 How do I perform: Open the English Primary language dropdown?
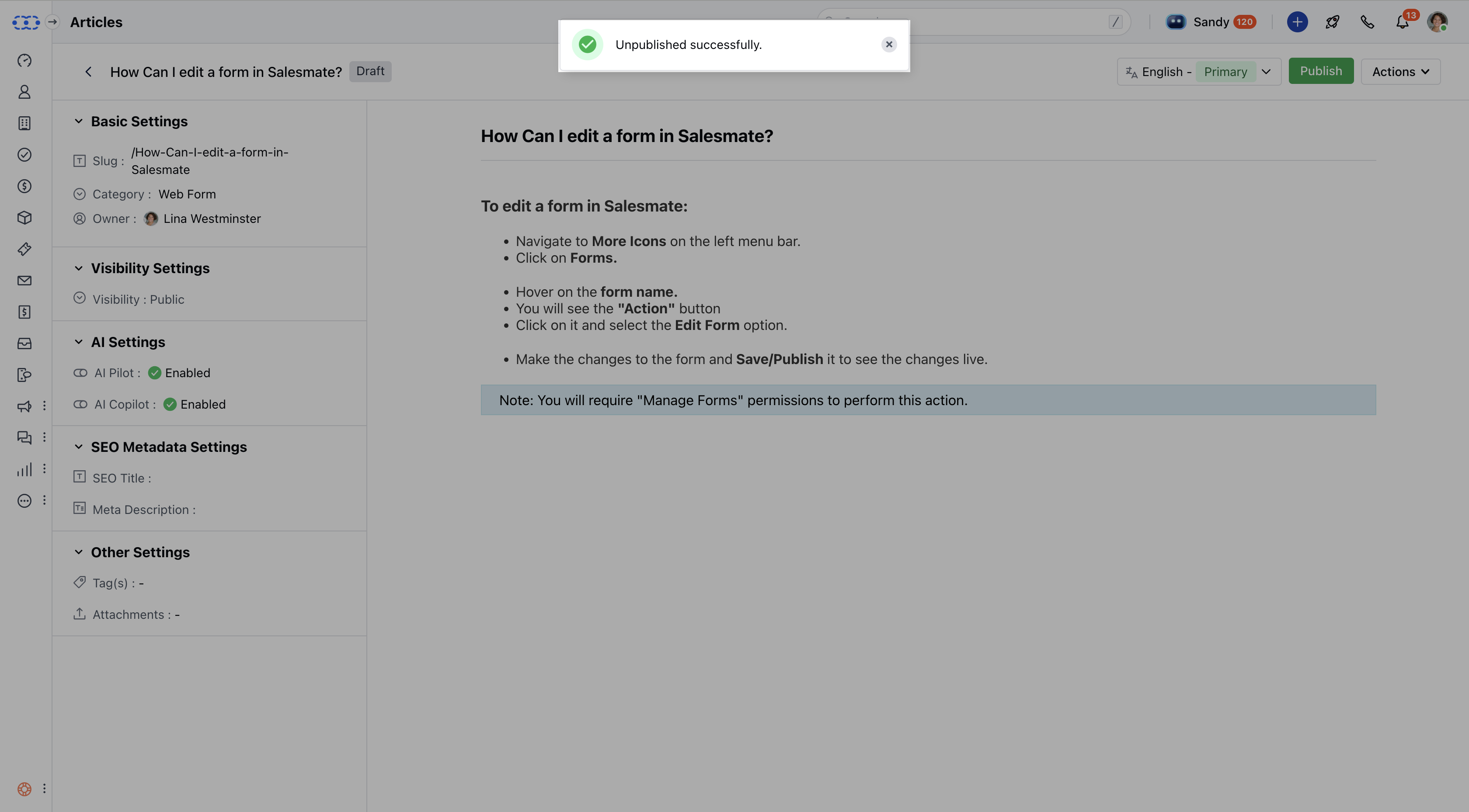pos(1198,72)
